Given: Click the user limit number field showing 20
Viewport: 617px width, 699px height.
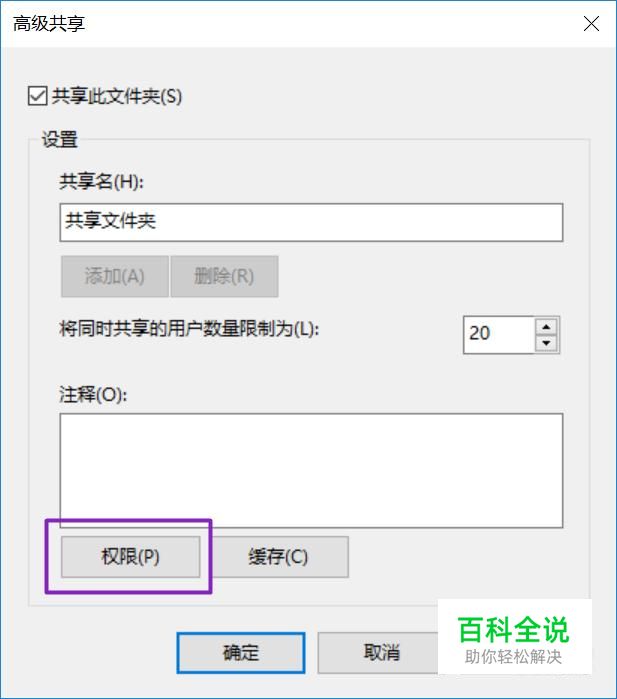Looking at the screenshot, I should tap(498, 335).
